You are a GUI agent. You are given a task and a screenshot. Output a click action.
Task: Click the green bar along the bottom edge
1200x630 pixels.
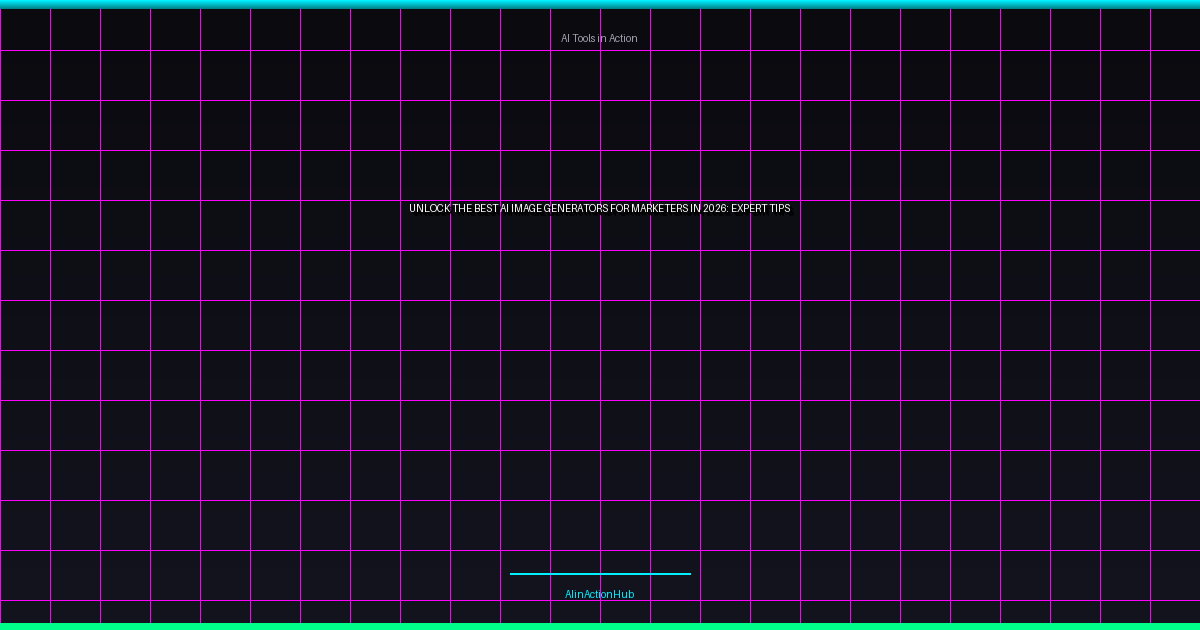pyautogui.click(x=600, y=626)
